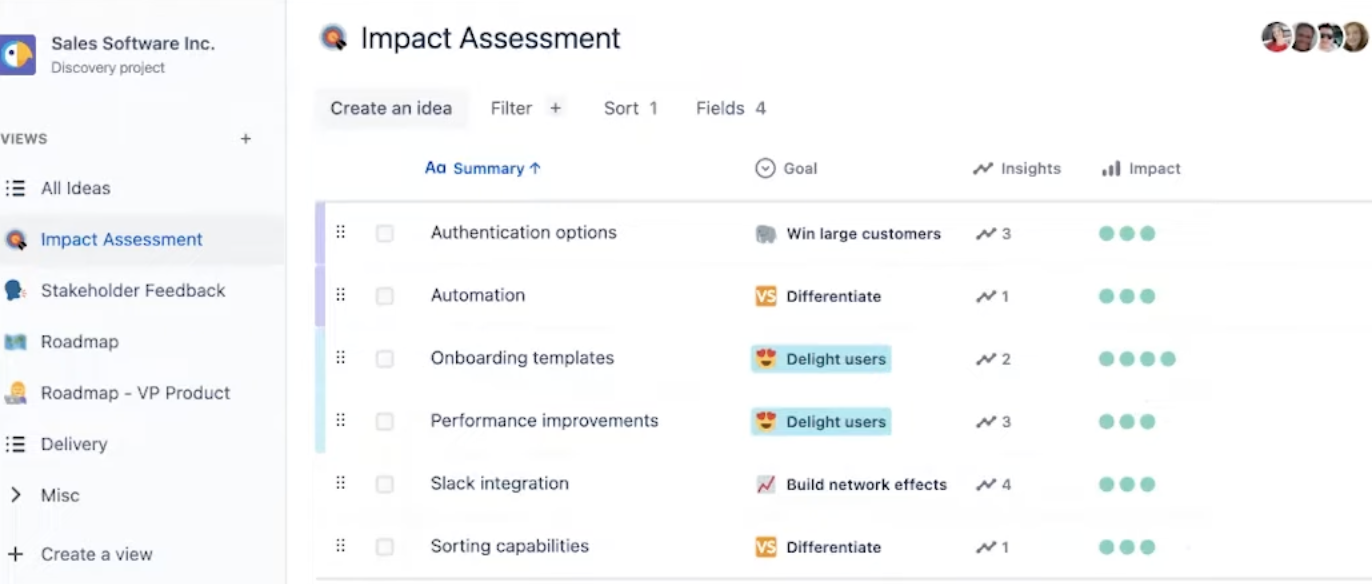Expand the Misc views group

pyautogui.click(x=15, y=495)
